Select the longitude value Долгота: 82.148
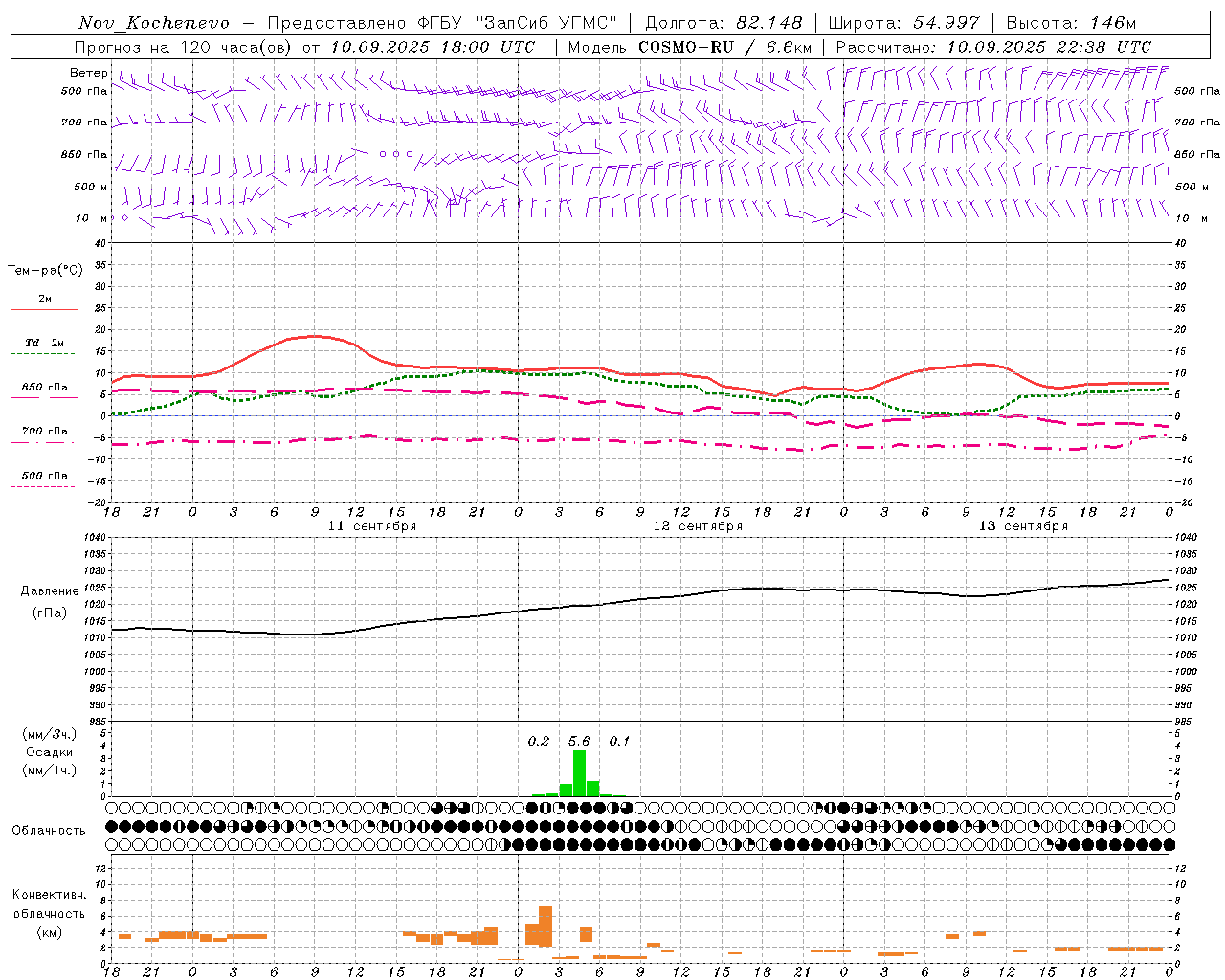1225x980 pixels. point(724,23)
